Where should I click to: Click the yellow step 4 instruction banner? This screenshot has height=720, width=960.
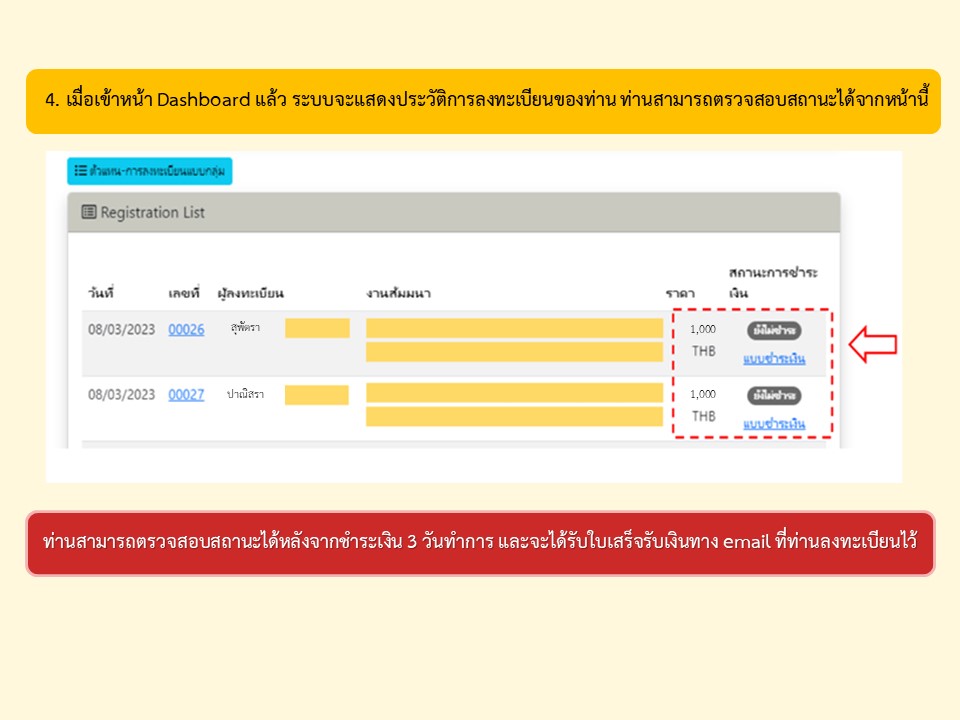pos(483,101)
